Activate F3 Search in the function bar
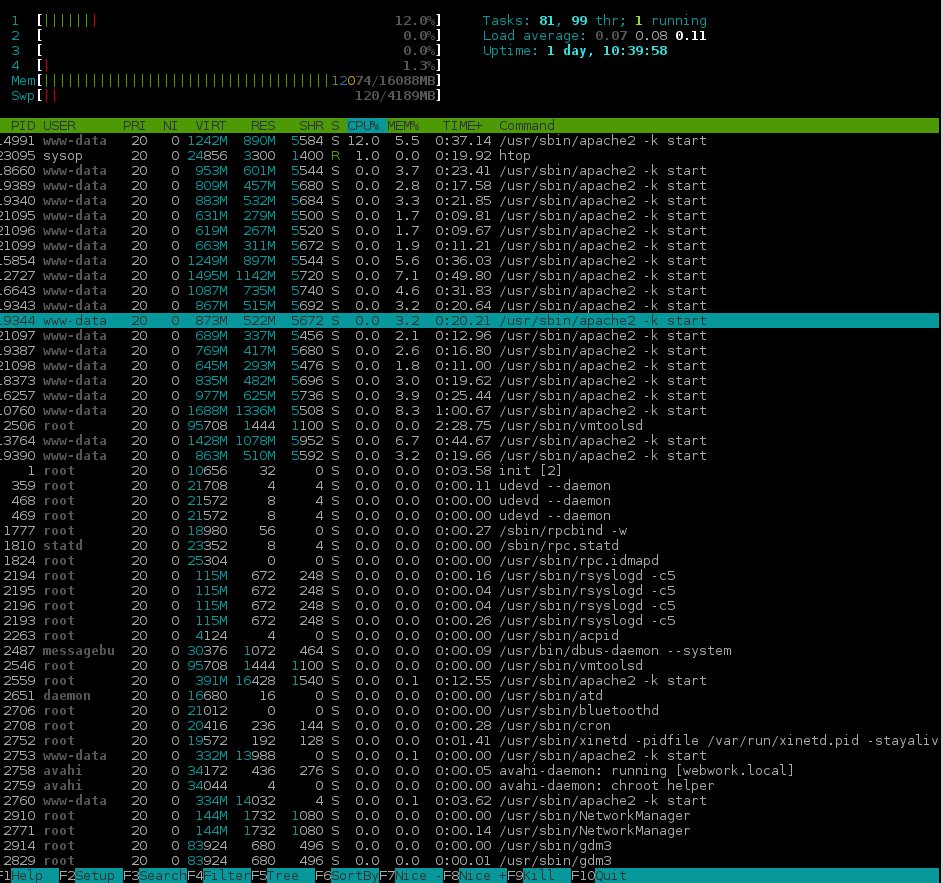This screenshot has height=883, width=943. click(x=155, y=876)
